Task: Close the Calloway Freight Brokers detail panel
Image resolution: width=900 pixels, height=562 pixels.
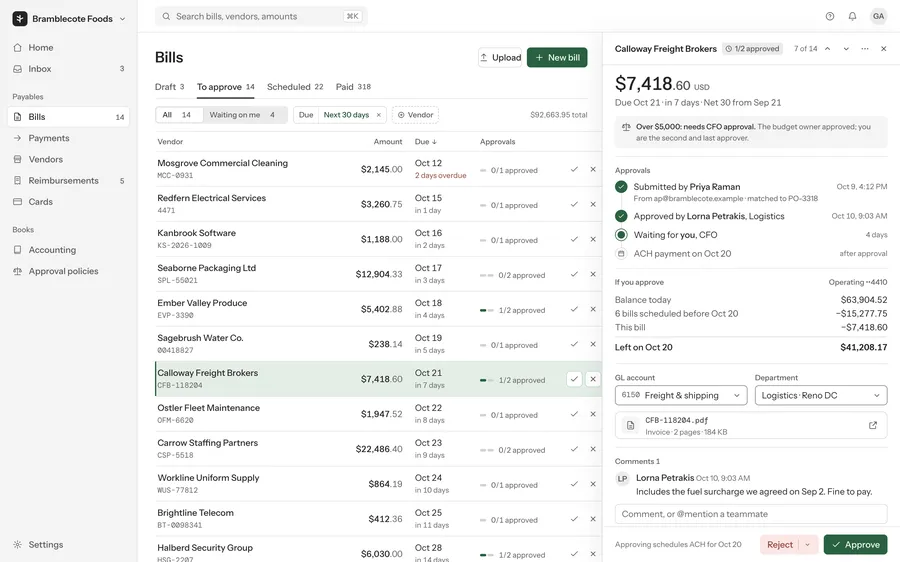Action: tap(884, 49)
